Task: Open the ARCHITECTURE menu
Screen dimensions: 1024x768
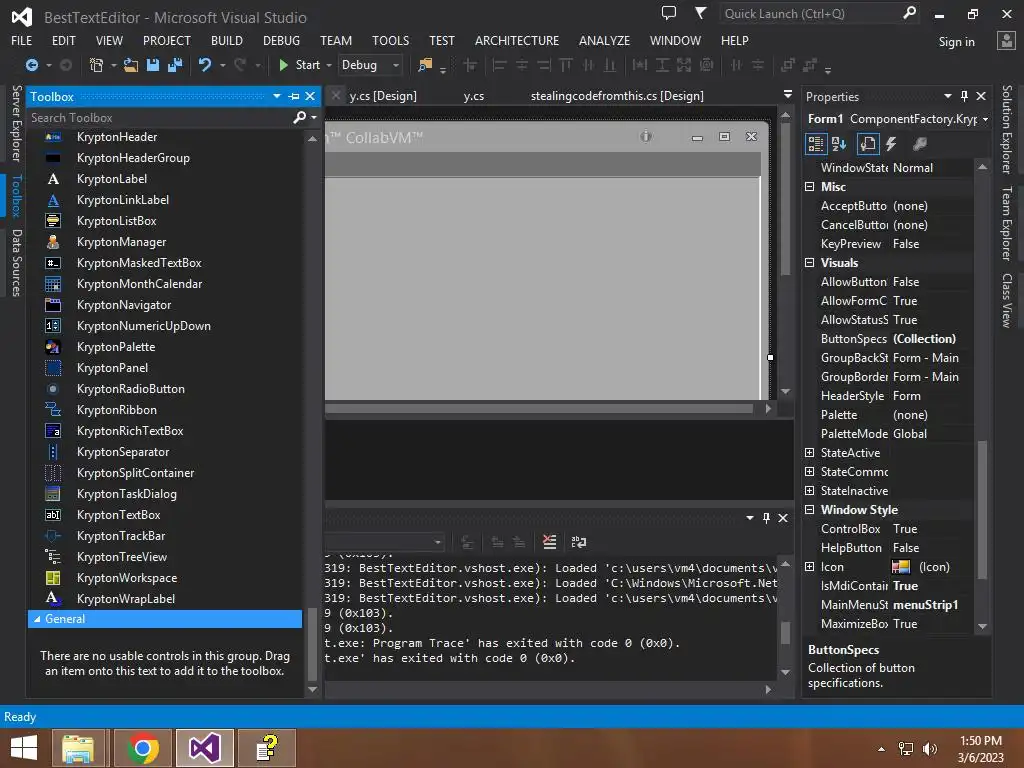Action: coord(517,40)
